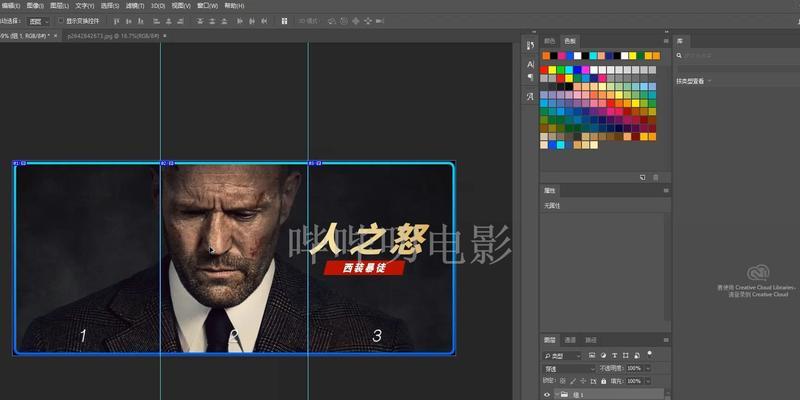Click the align bottom edges icon

(140, 21)
